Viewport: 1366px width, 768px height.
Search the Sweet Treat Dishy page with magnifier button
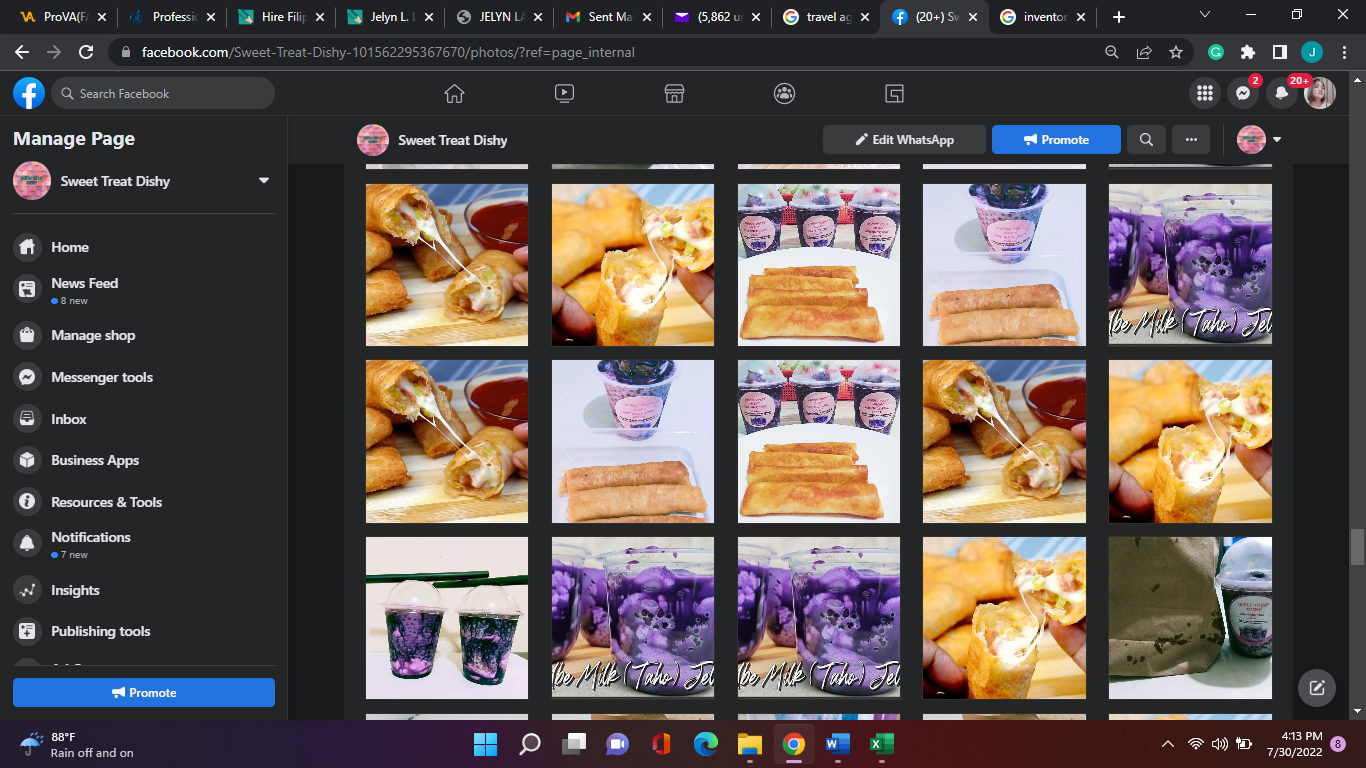(x=1146, y=140)
